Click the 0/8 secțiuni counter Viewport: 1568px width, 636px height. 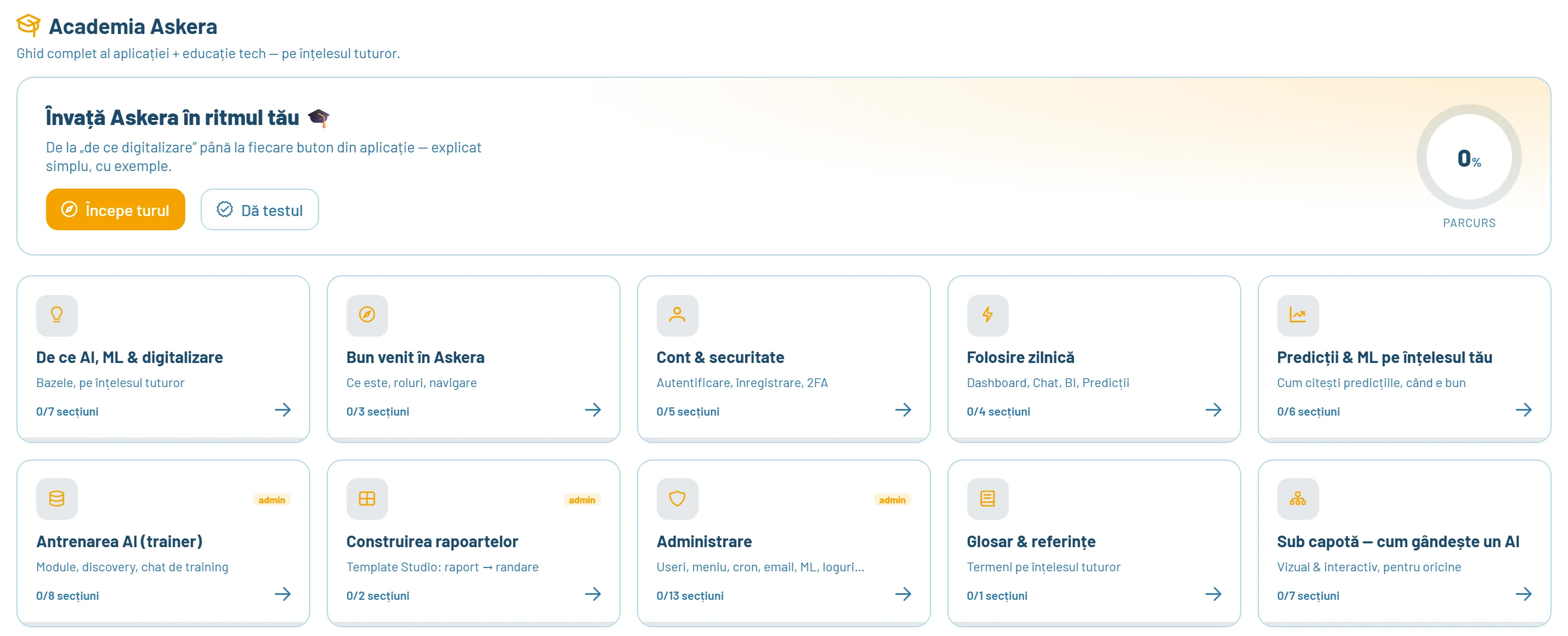pyautogui.click(x=67, y=596)
